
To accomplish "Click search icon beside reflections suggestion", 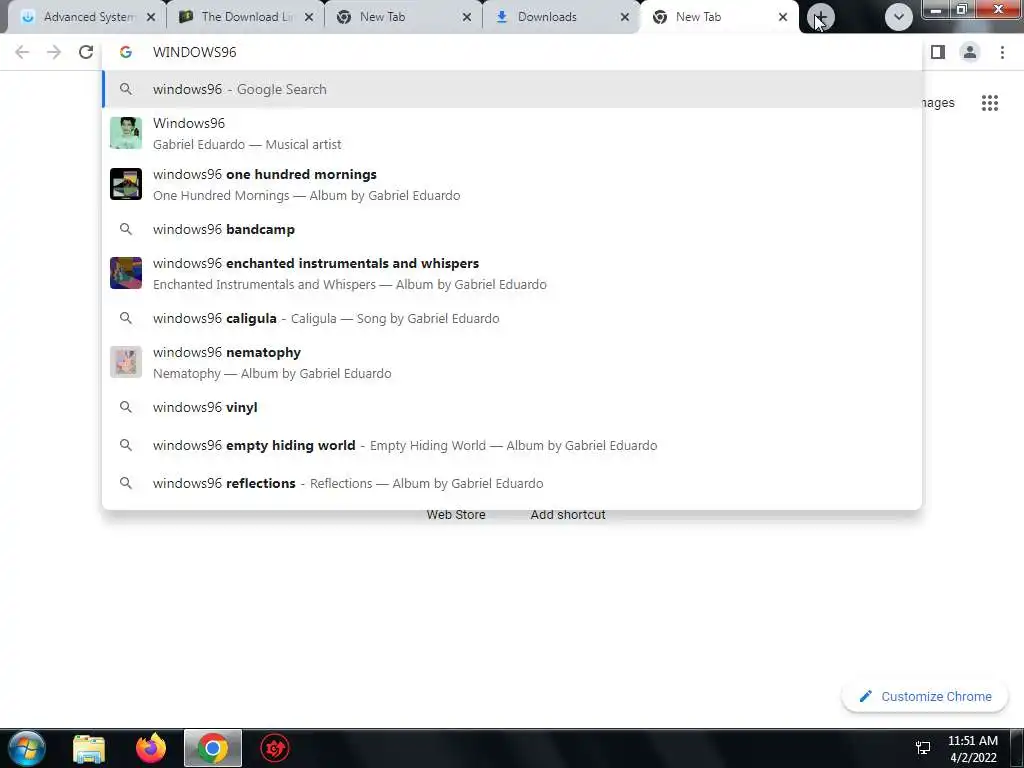I will tap(126, 483).
